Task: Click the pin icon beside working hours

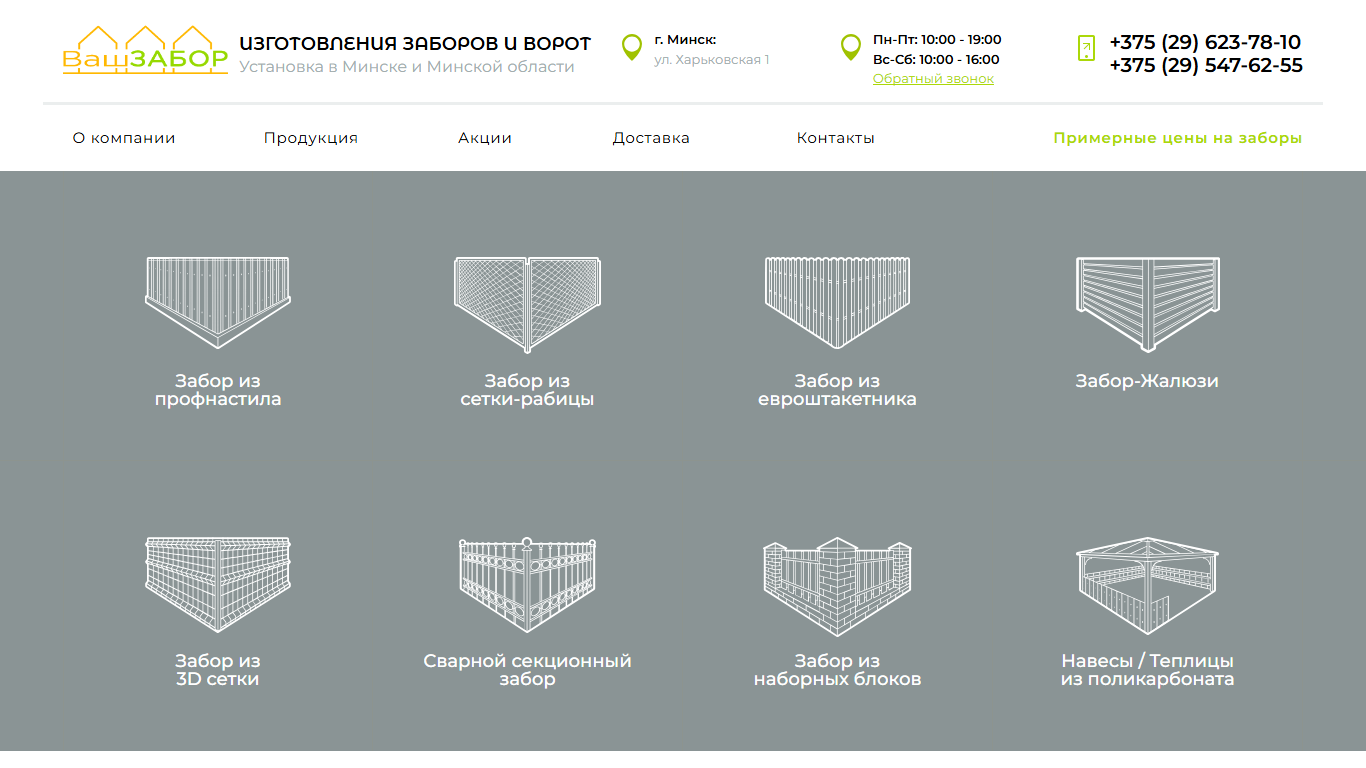Action: (x=850, y=47)
